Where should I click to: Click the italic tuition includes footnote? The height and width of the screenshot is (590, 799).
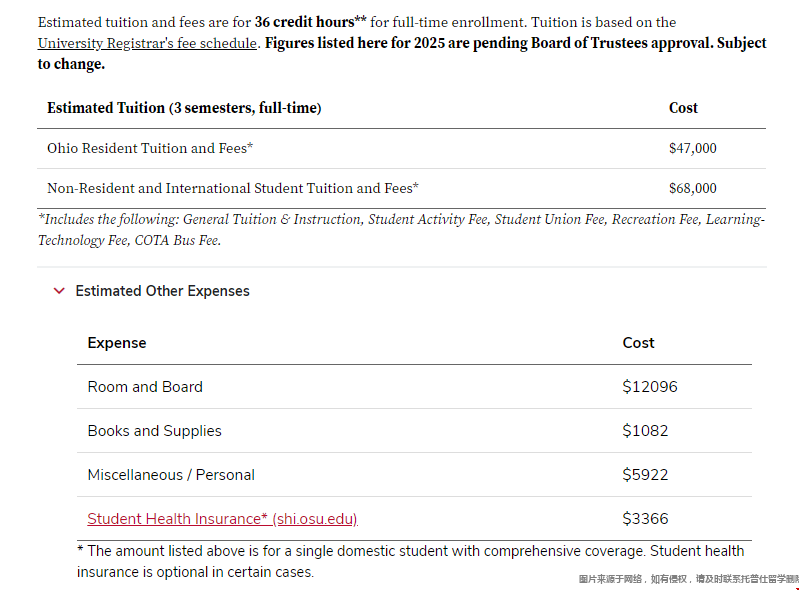pos(402,230)
